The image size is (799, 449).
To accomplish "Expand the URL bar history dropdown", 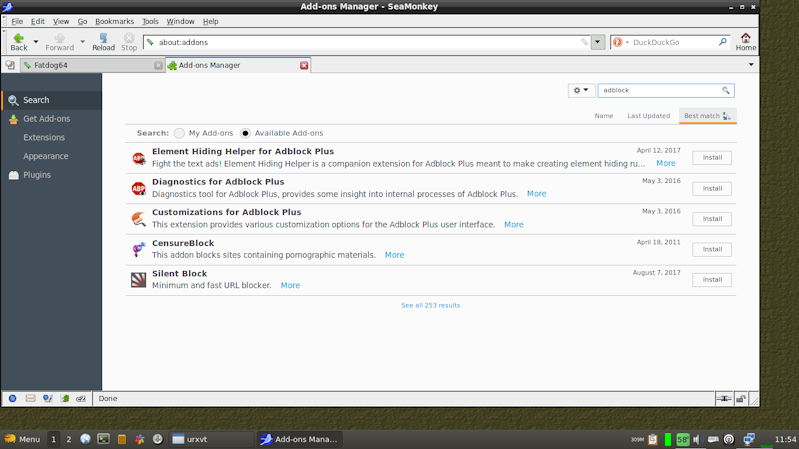I will point(598,42).
